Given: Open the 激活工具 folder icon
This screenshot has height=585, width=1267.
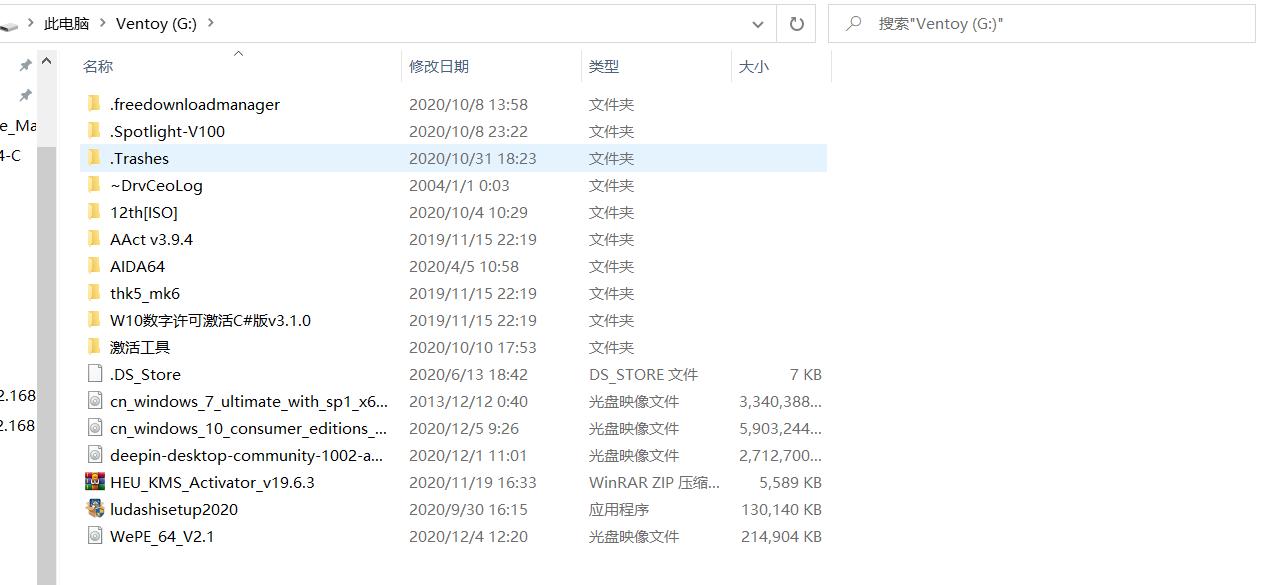Looking at the screenshot, I should click(91, 347).
